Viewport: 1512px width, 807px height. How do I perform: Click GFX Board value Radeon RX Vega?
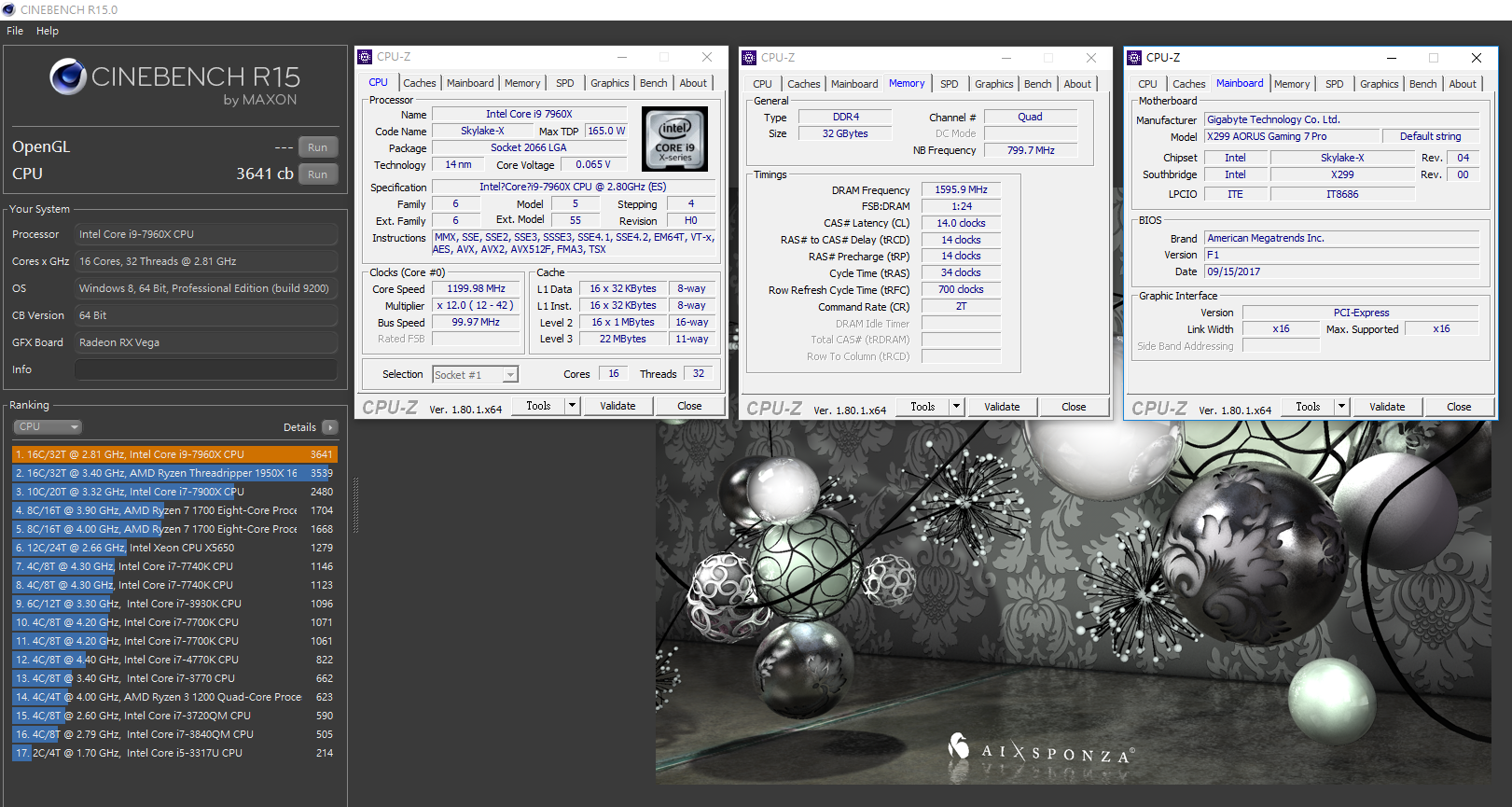(206, 342)
